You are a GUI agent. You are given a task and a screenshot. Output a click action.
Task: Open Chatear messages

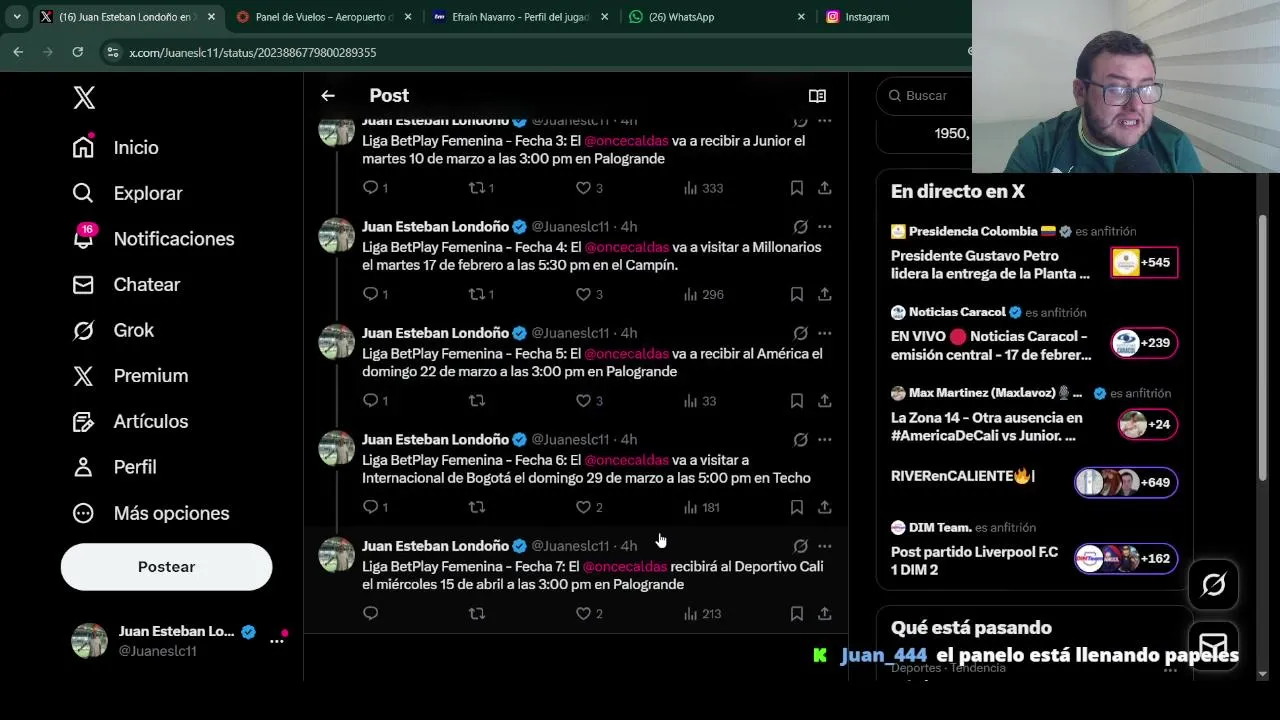coord(126,284)
